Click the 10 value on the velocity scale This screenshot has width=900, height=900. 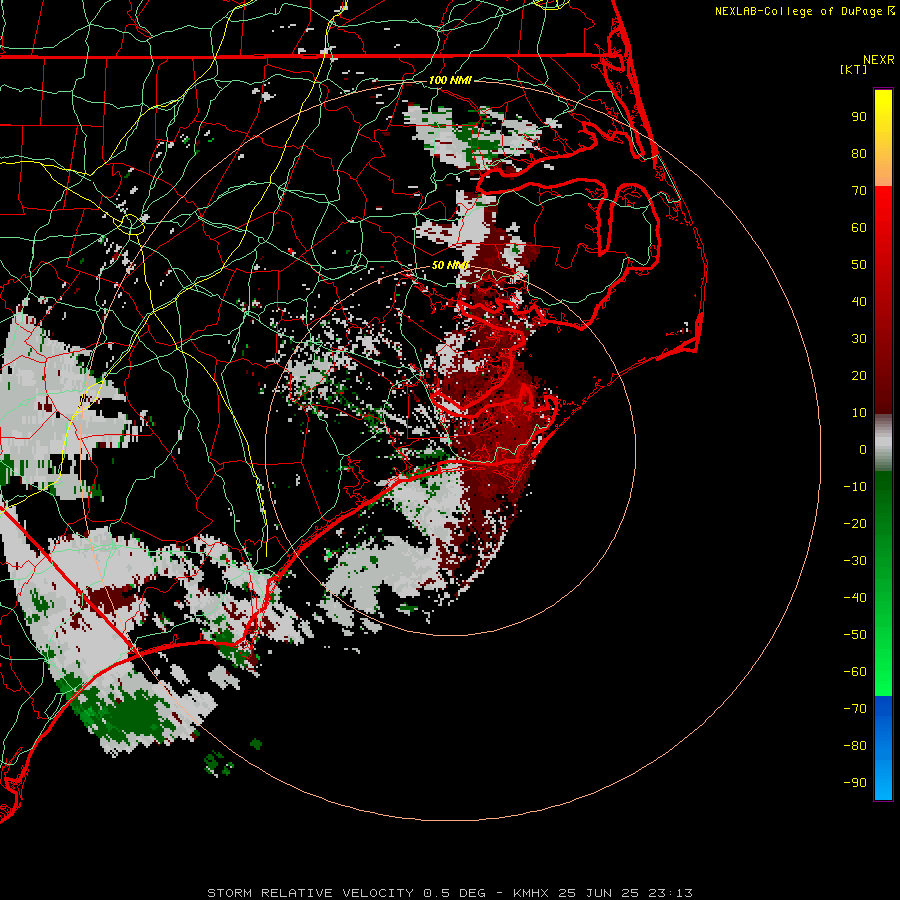click(x=859, y=413)
